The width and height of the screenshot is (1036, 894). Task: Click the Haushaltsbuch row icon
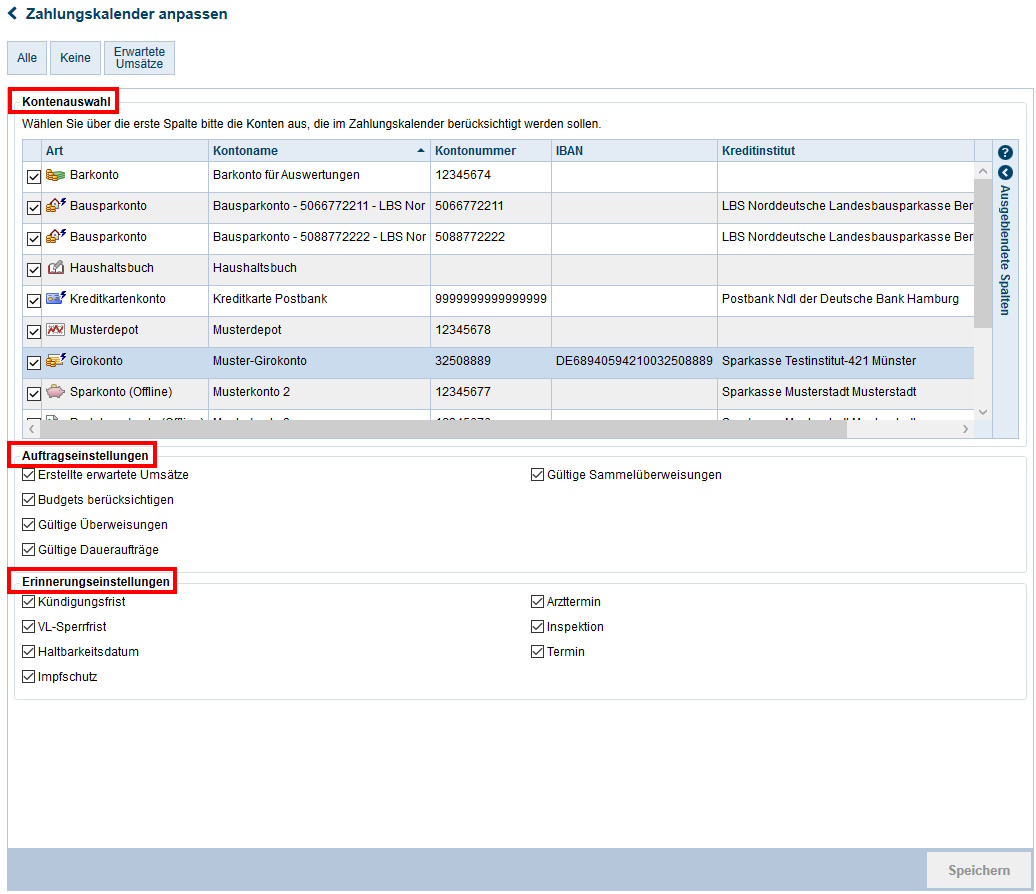(x=56, y=268)
